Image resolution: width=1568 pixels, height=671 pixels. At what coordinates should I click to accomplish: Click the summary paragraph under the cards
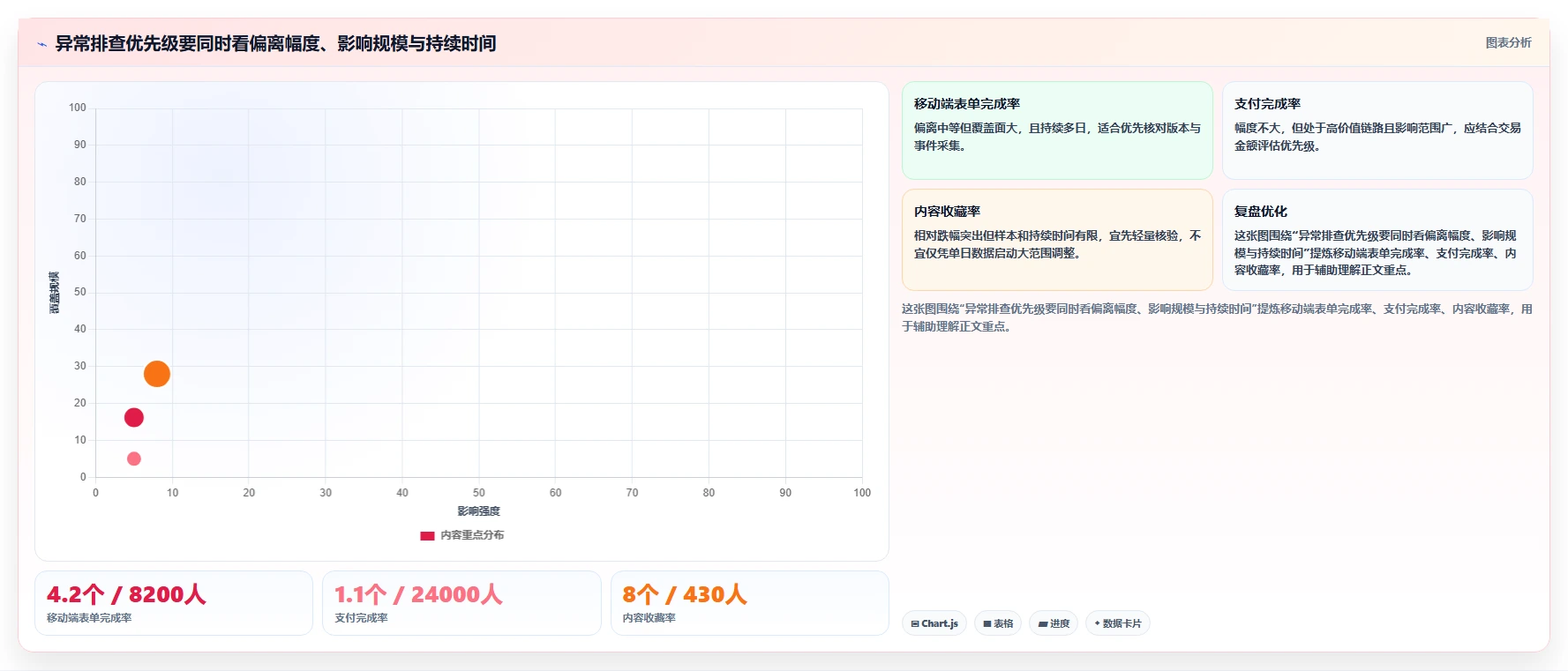(1217, 317)
